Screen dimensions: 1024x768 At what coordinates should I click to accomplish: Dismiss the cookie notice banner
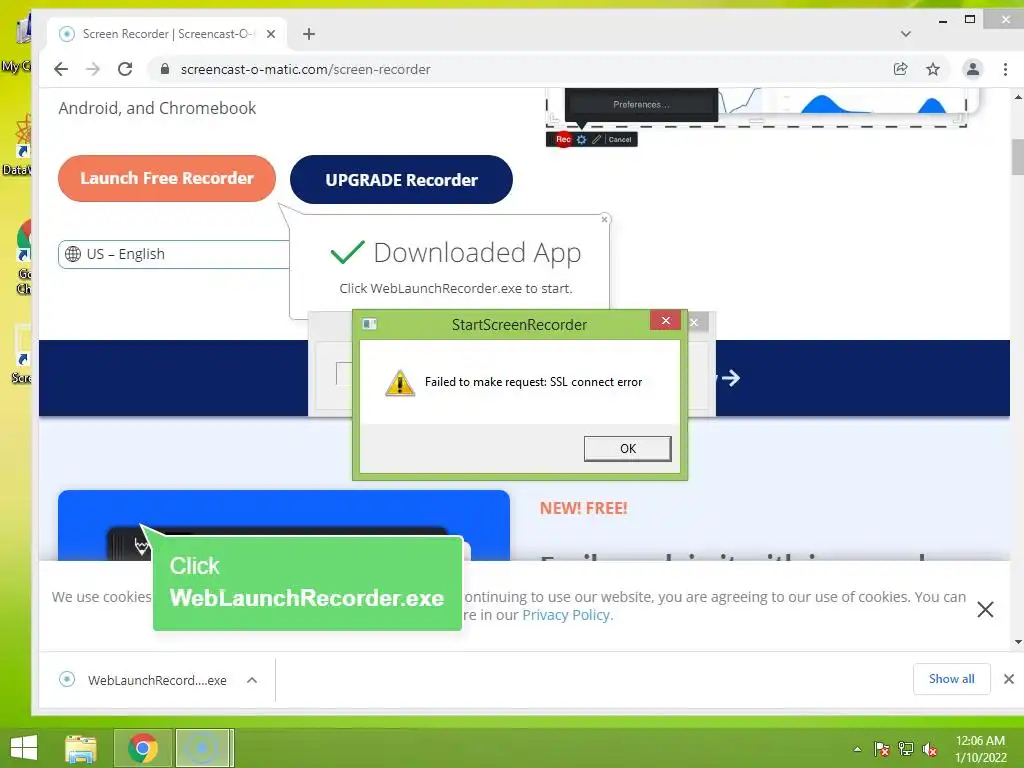(x=985, y=609)
